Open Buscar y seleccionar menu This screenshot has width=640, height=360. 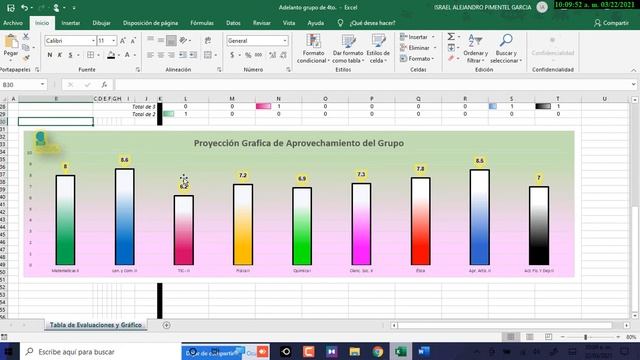point(506,49)
